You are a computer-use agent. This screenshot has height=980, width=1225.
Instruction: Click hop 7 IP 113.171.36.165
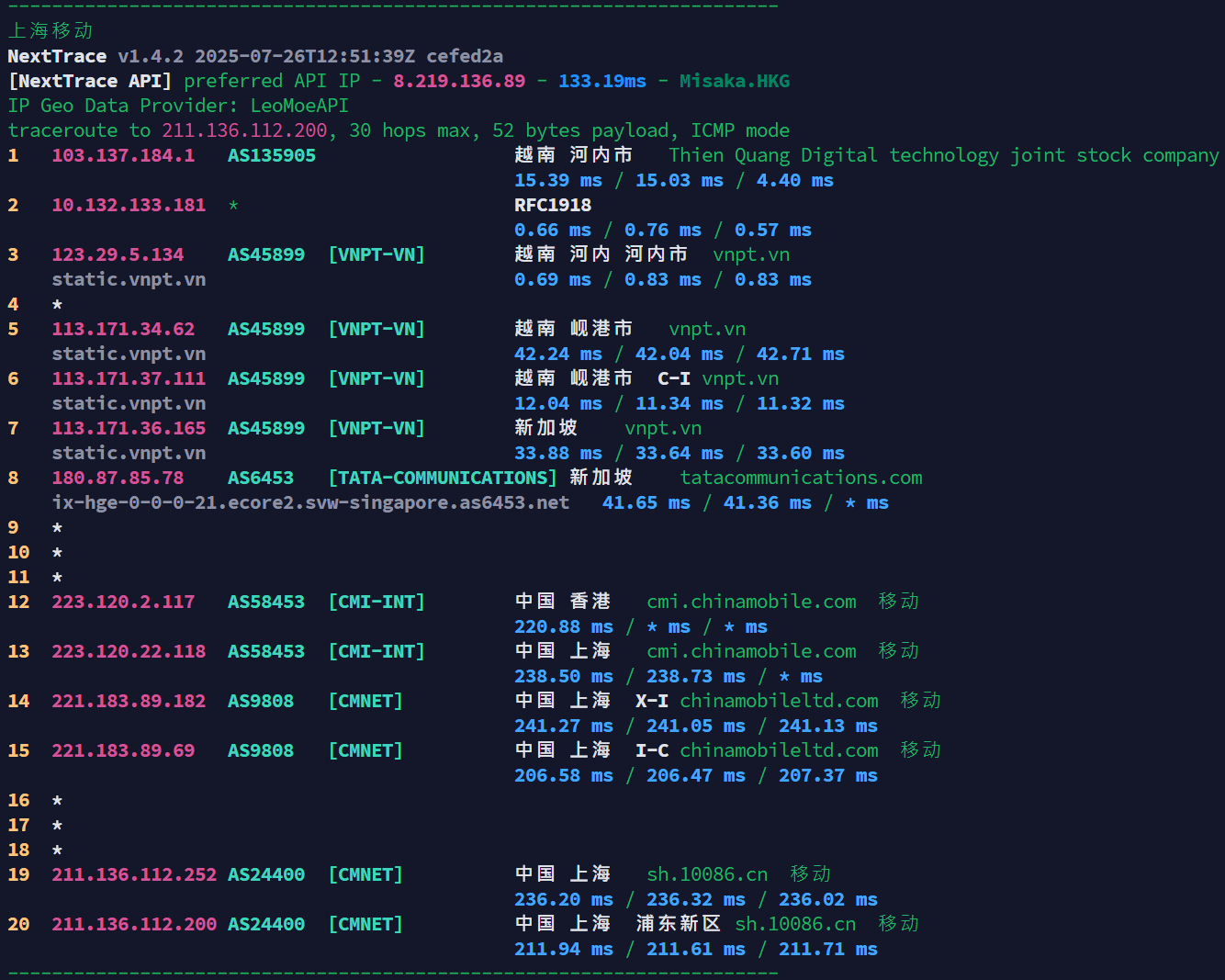coord(129,428)
